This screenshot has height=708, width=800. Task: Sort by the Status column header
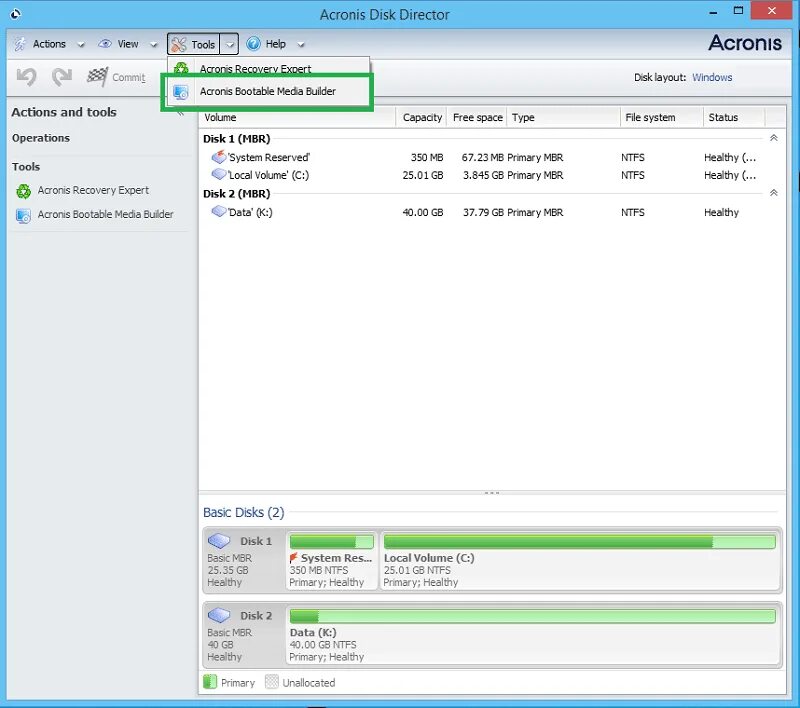pos(734,117)
